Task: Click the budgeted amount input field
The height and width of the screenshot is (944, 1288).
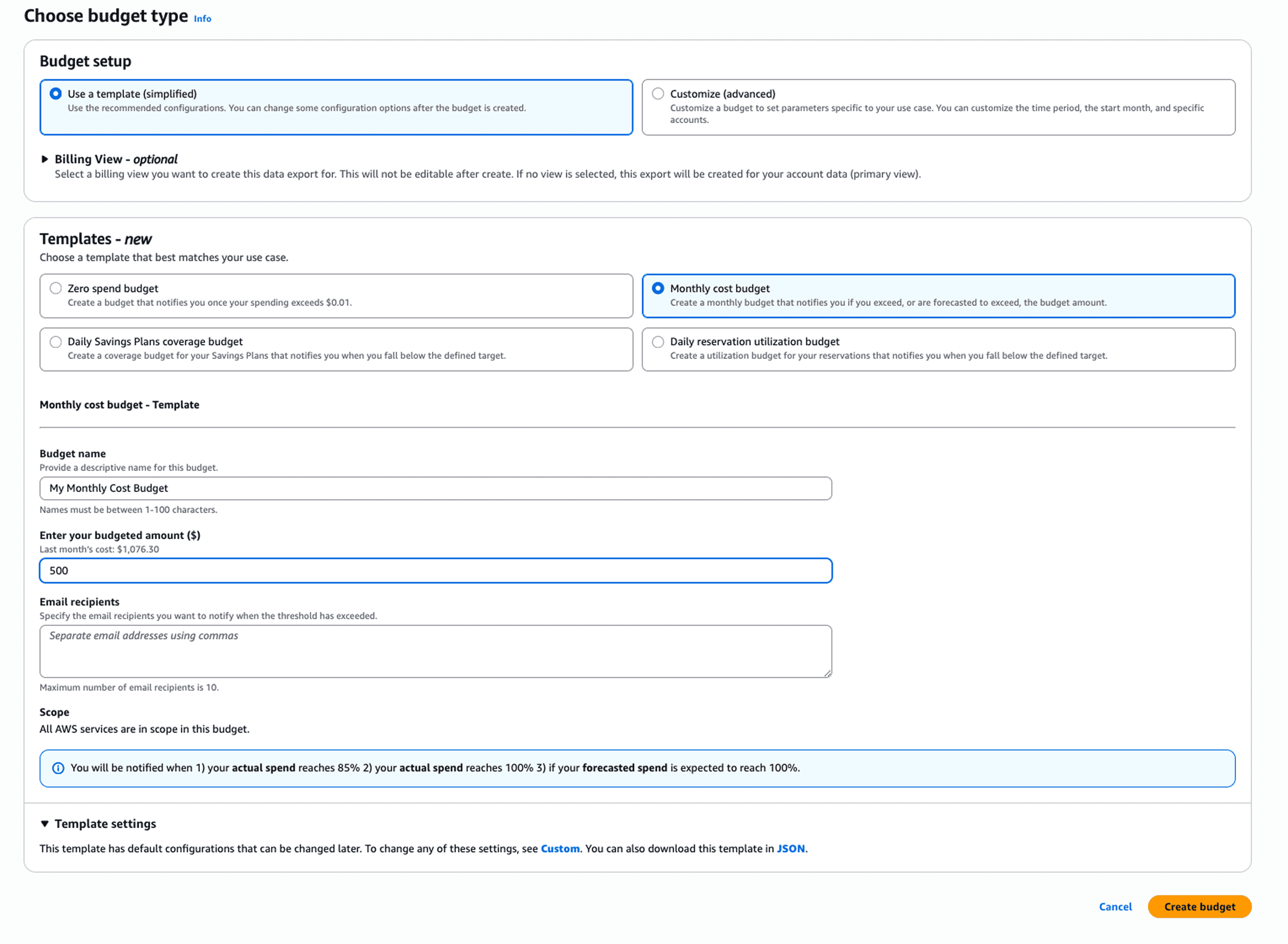Action: point(435,571)
